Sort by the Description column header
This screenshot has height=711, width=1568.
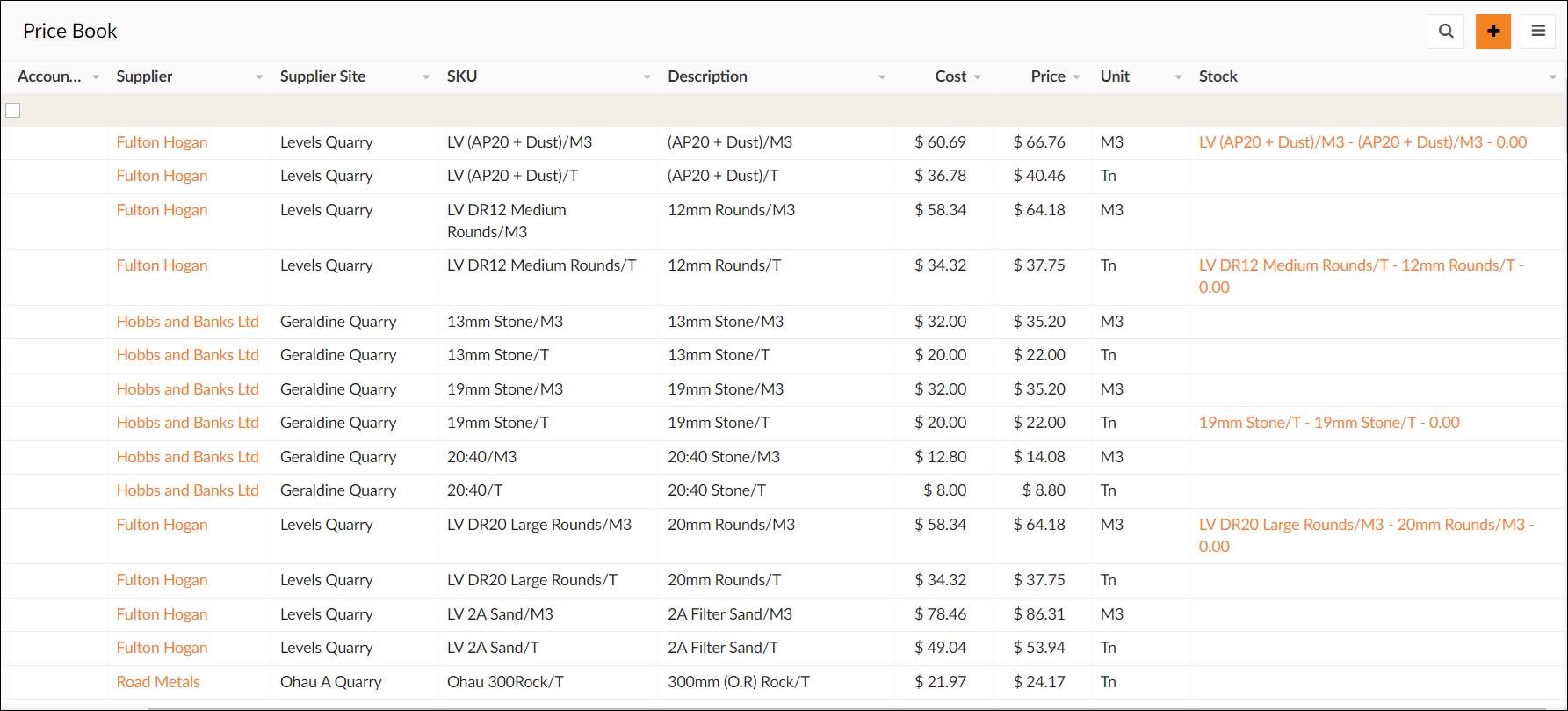[x=707, y=76]
